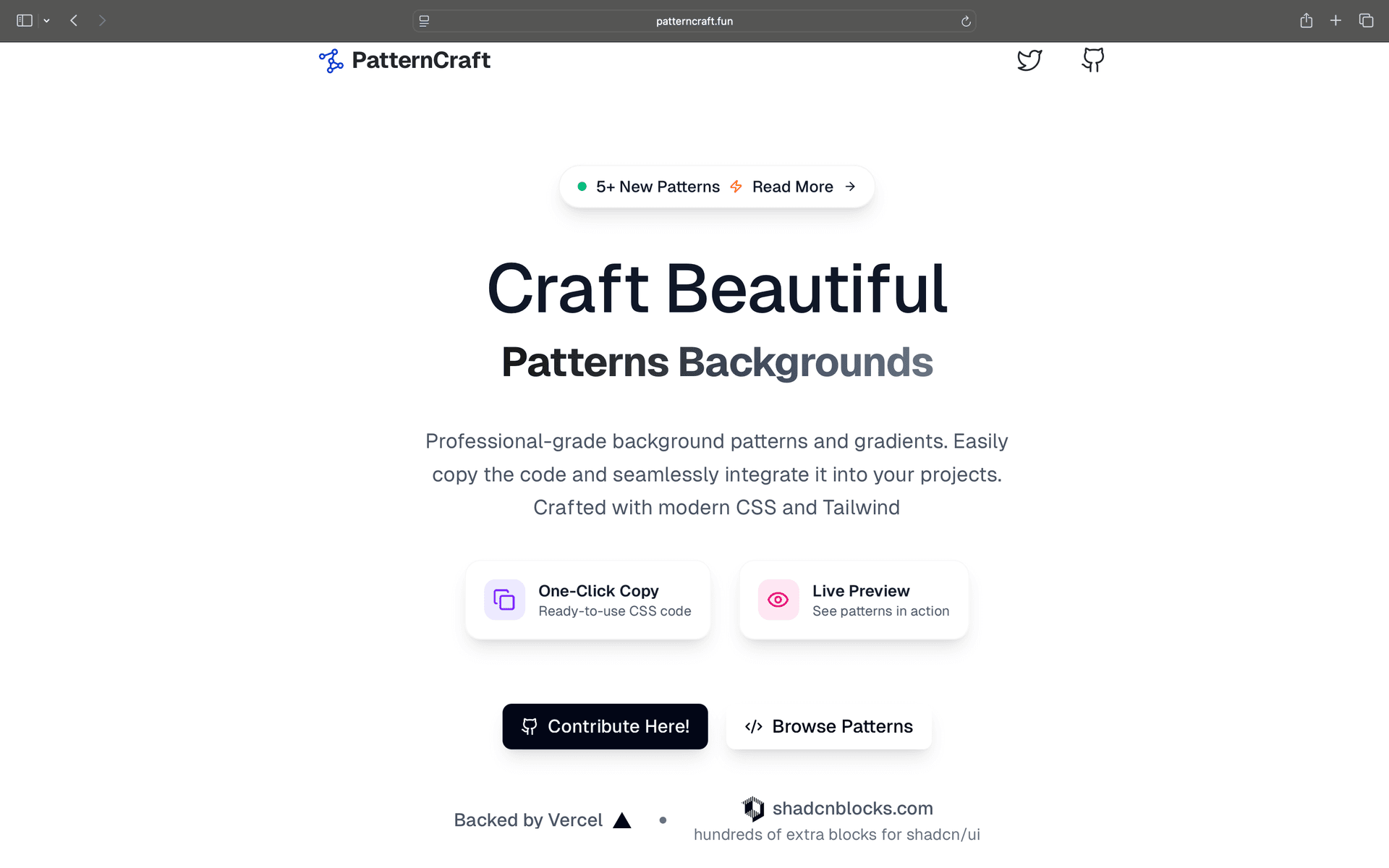Image resolution: width=1389 pixels, height=868 pixels.
Task: Click the pink eye preview icon
Action: tap(778, 600)
